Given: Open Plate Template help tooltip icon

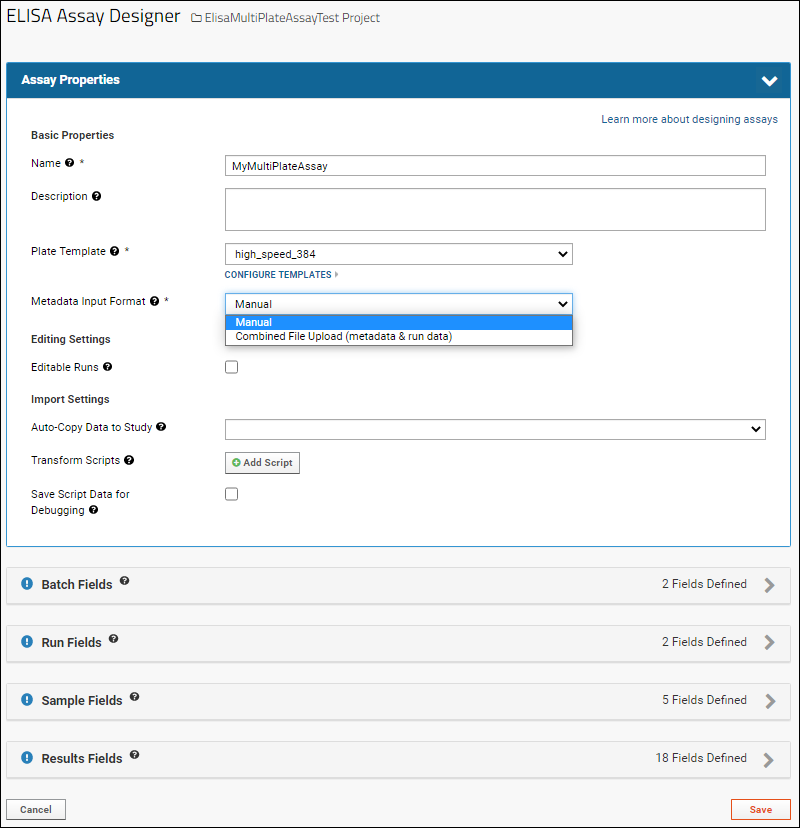Looking at the screenshot, I should coord(115,251).
